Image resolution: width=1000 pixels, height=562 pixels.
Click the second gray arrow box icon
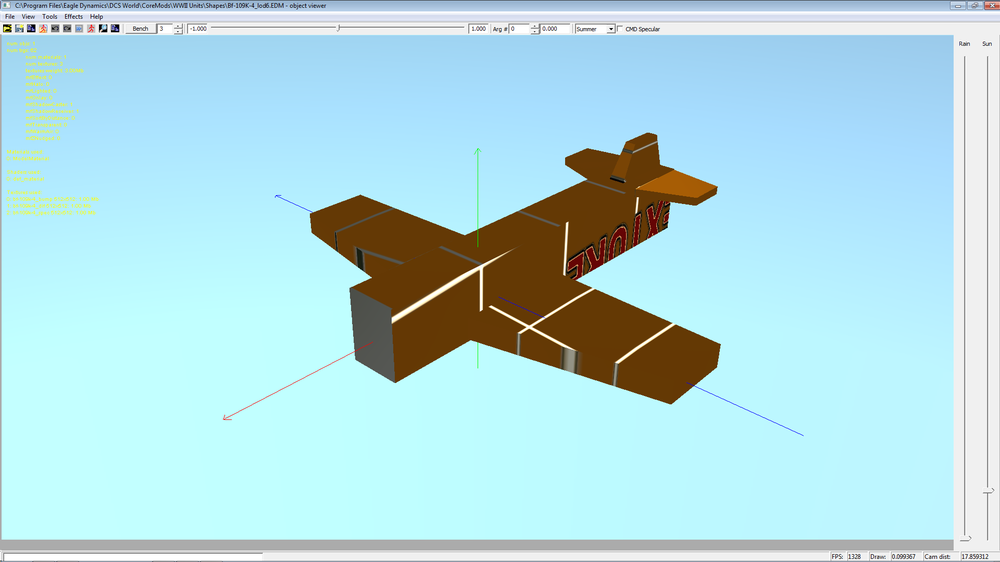[67, 29]
